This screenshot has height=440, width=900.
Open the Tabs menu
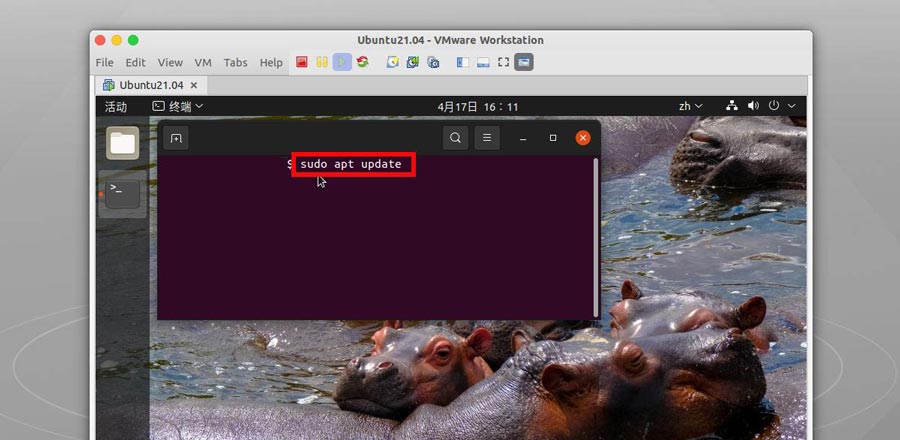(x=235, y=63)
